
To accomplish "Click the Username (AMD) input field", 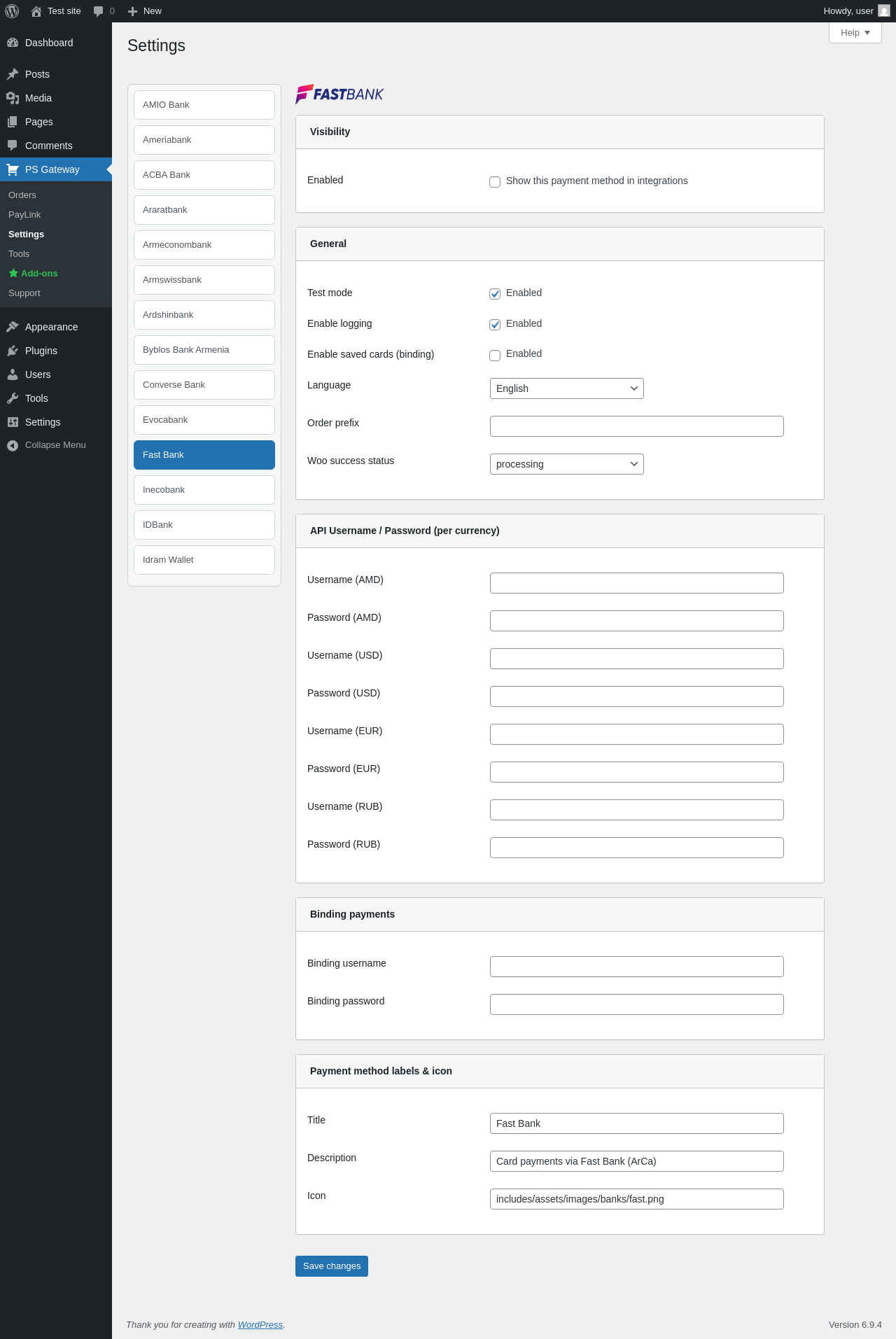I will tap(636, 583).
